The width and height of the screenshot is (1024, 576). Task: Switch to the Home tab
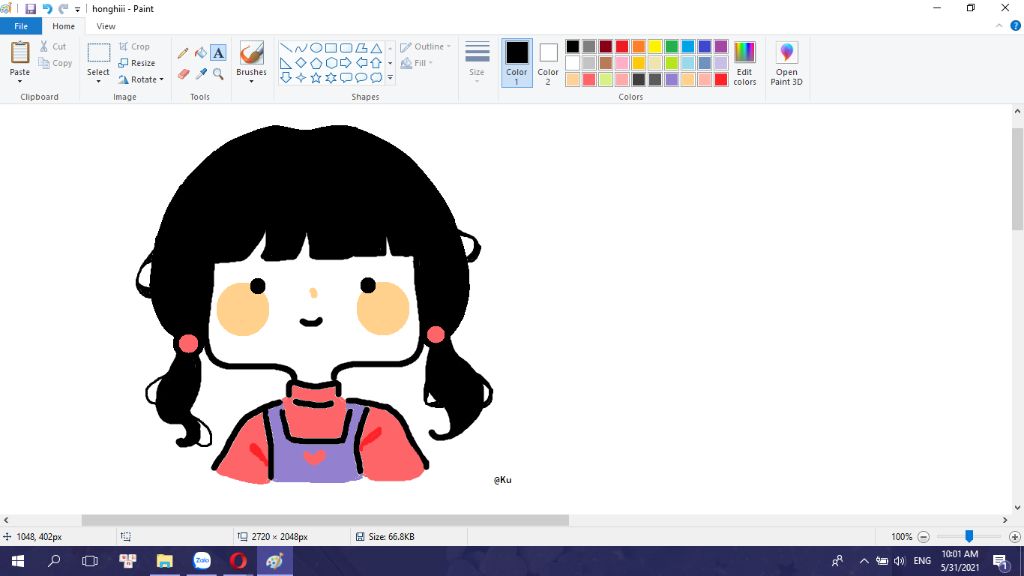coord(63,26)
